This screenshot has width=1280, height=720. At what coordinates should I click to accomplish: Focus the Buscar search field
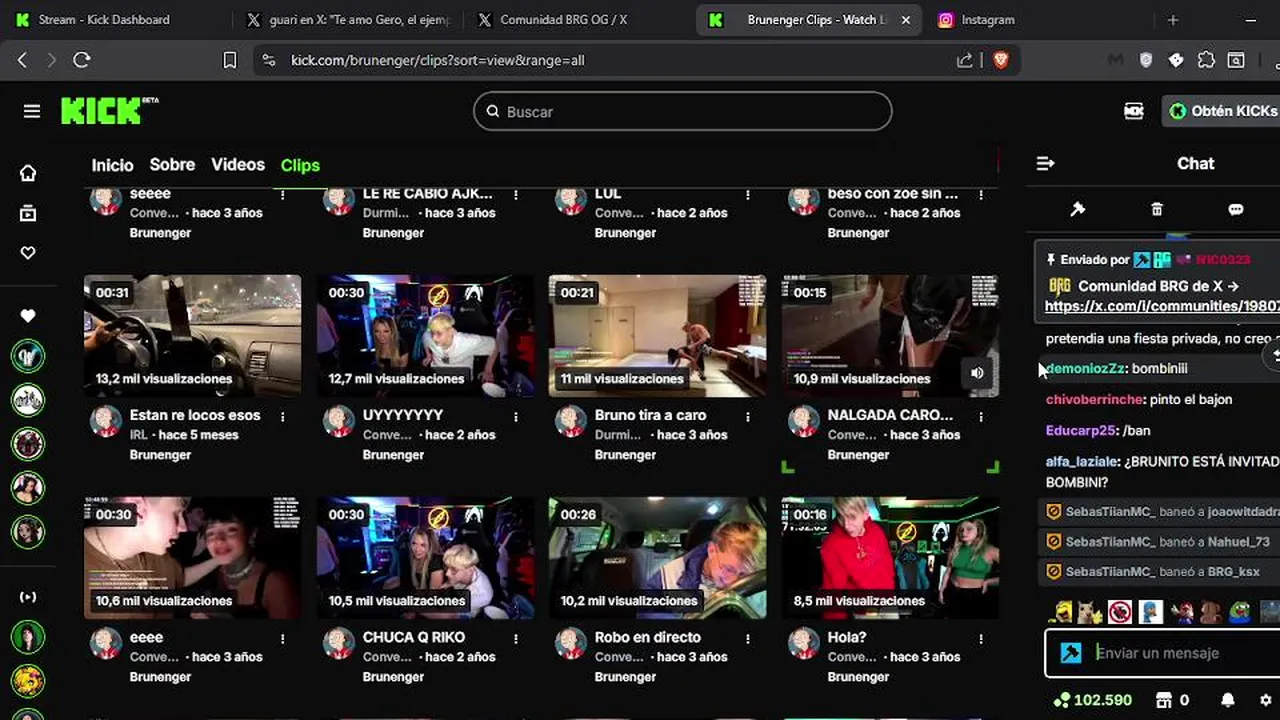pos(683,111)
